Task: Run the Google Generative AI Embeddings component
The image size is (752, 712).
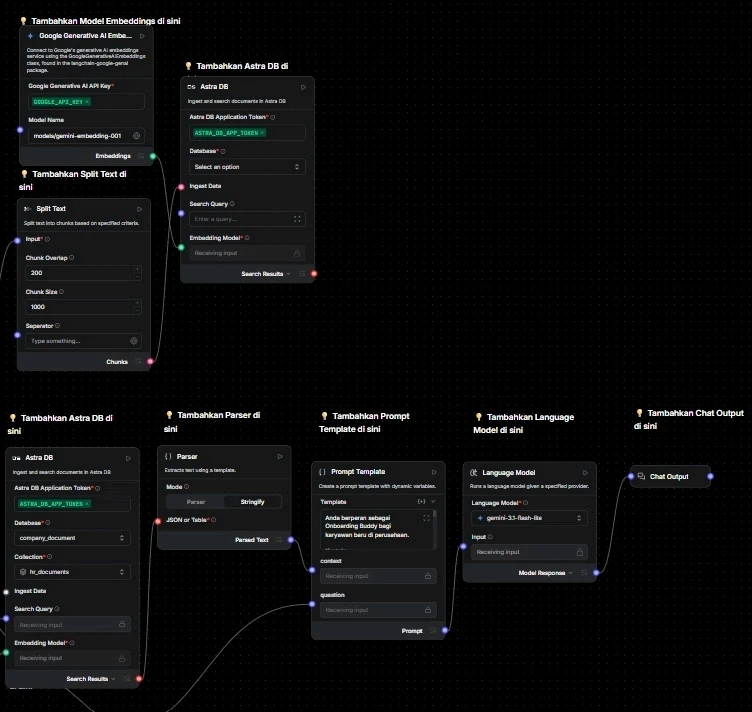Action: click(x=142, y=36)
